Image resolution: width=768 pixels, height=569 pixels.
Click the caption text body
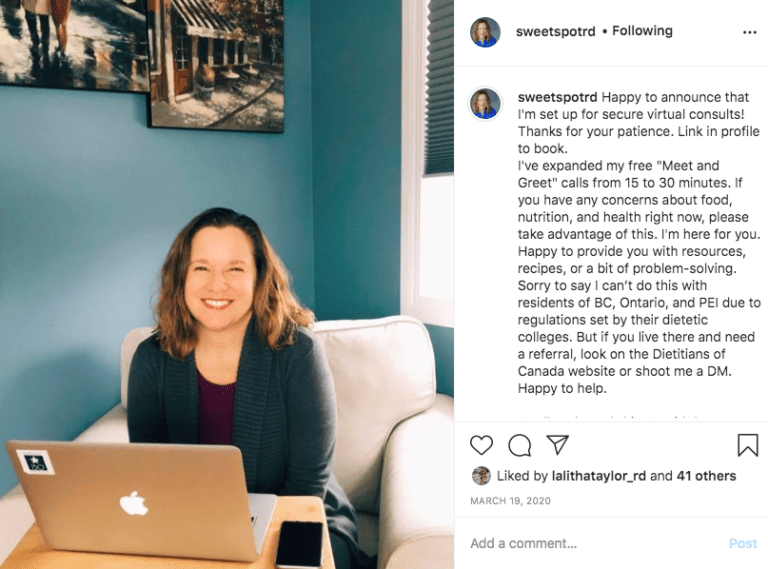click(x=639, y=242)
